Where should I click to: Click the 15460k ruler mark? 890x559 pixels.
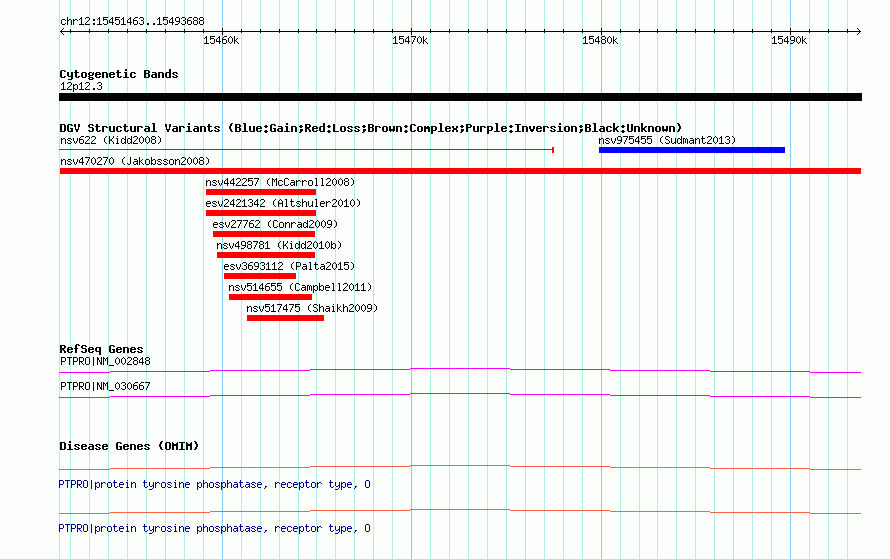(x=221, y=40)
